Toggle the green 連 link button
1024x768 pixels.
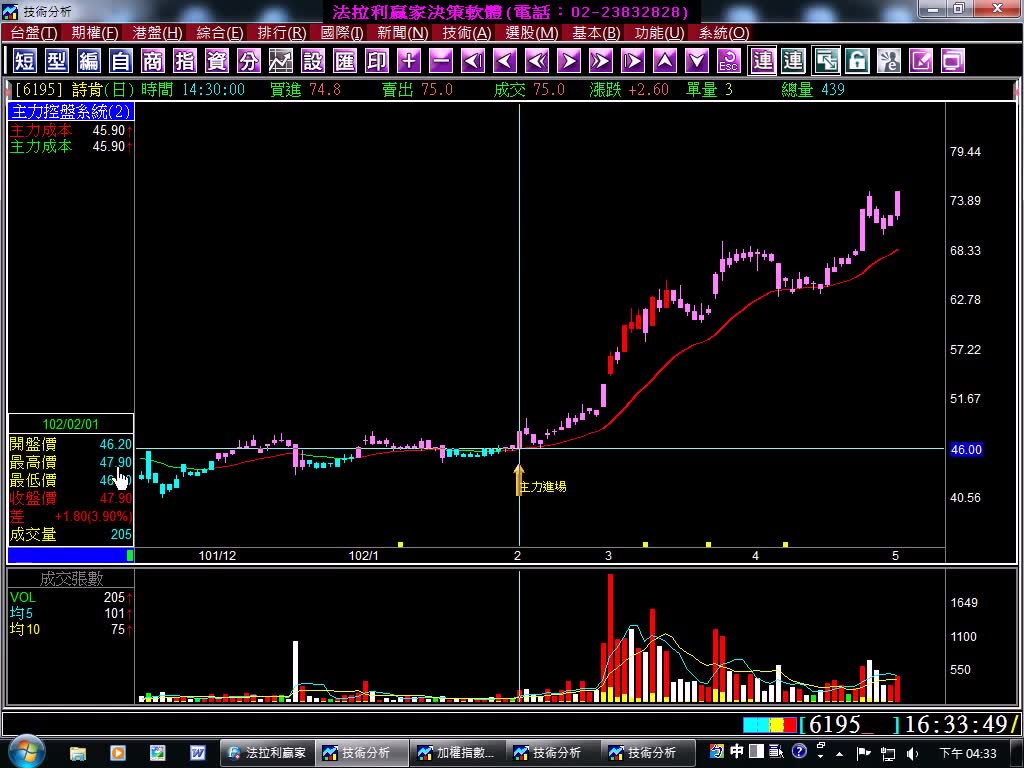pyautogui.click(x=793, y=61)
